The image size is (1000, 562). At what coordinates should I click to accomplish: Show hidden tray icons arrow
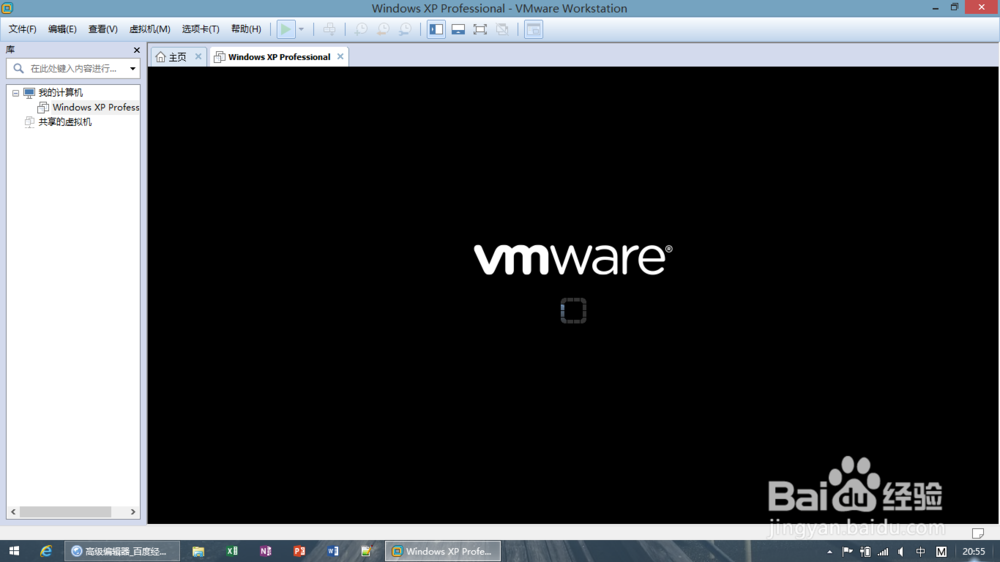pos(830,552)
